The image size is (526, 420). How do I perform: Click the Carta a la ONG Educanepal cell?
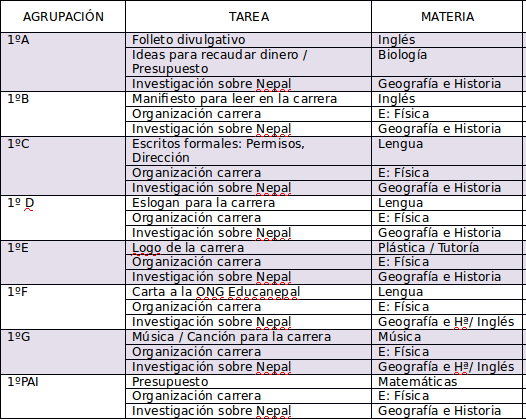[249, 292]
